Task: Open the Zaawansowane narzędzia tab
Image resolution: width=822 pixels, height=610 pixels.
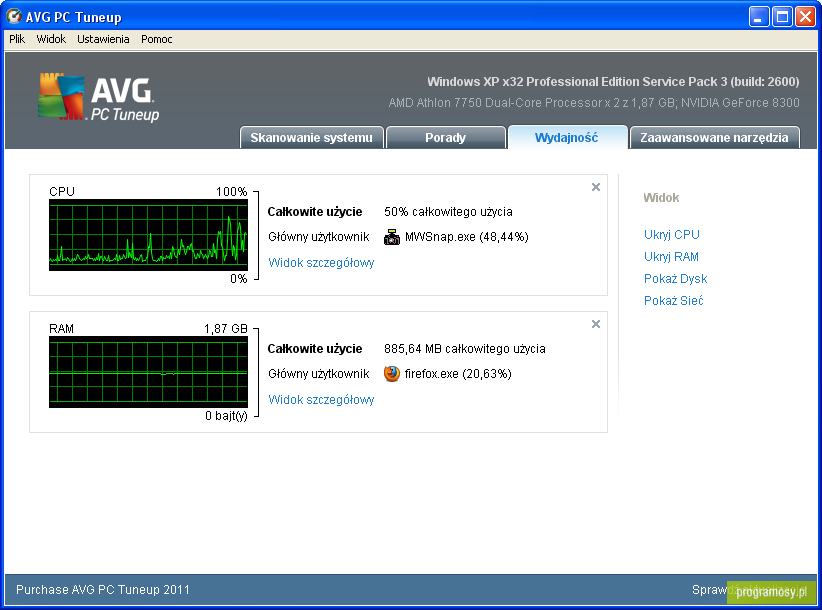Action: coord(715,137)
